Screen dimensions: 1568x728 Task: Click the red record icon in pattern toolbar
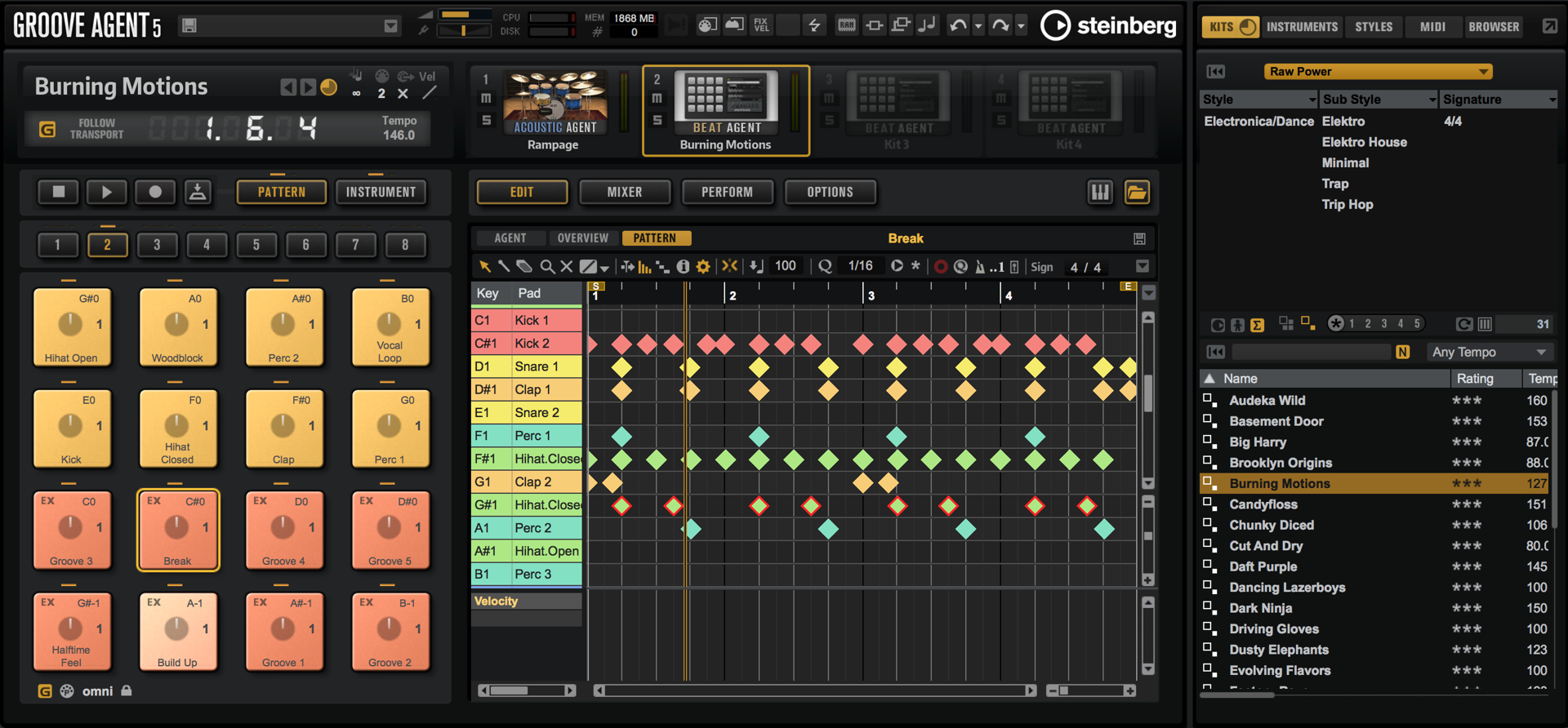coord(940,266)
